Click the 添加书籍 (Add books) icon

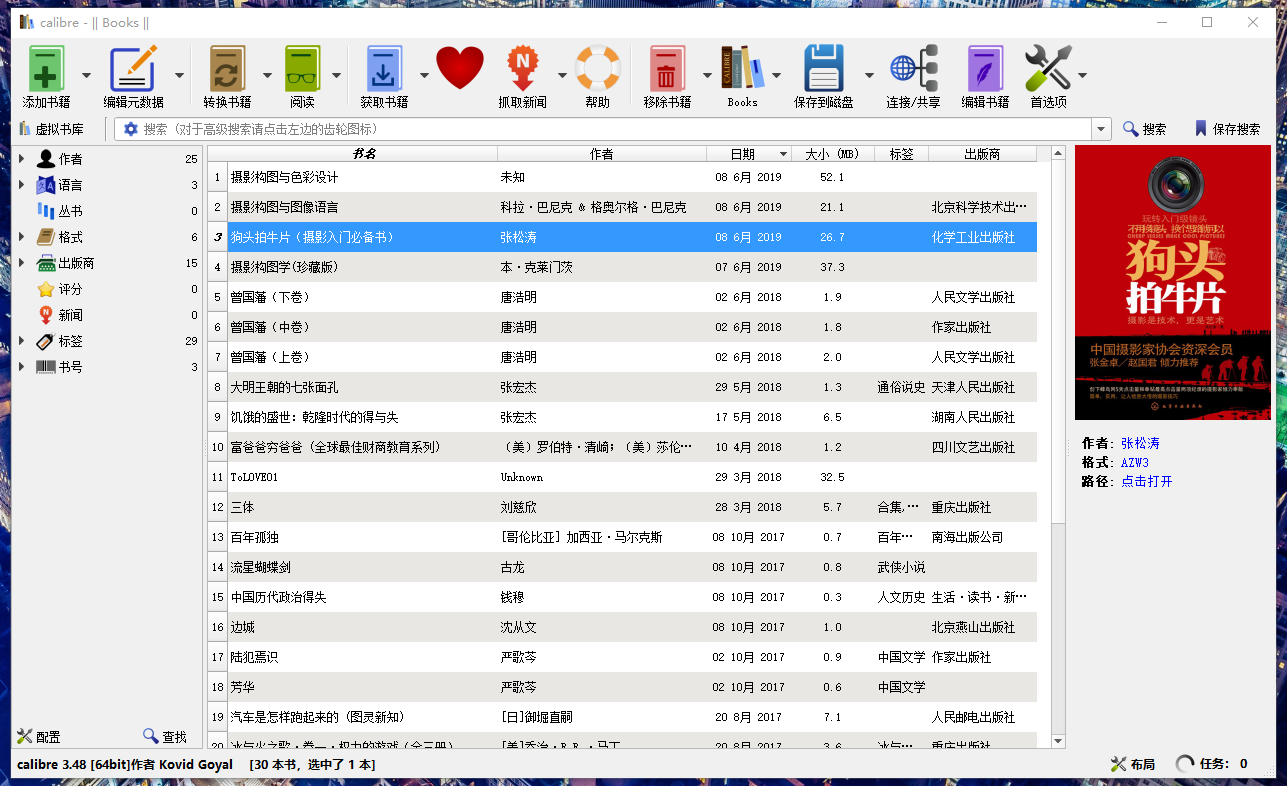46,69
